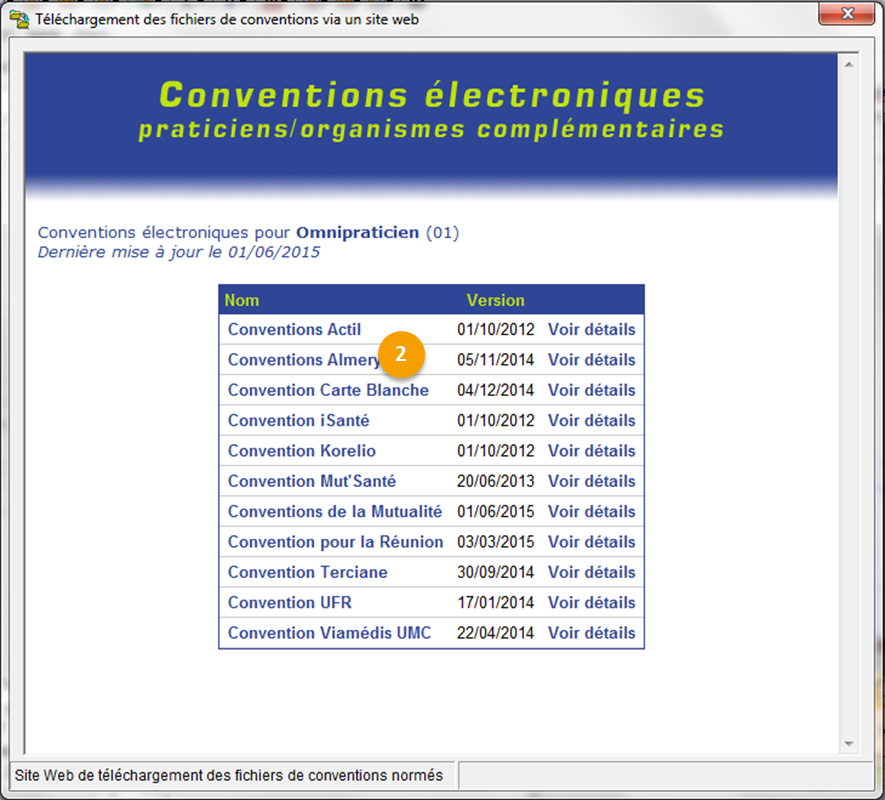Open the Convention UFR link
885x800 pixels.
[x=290, y=603]
